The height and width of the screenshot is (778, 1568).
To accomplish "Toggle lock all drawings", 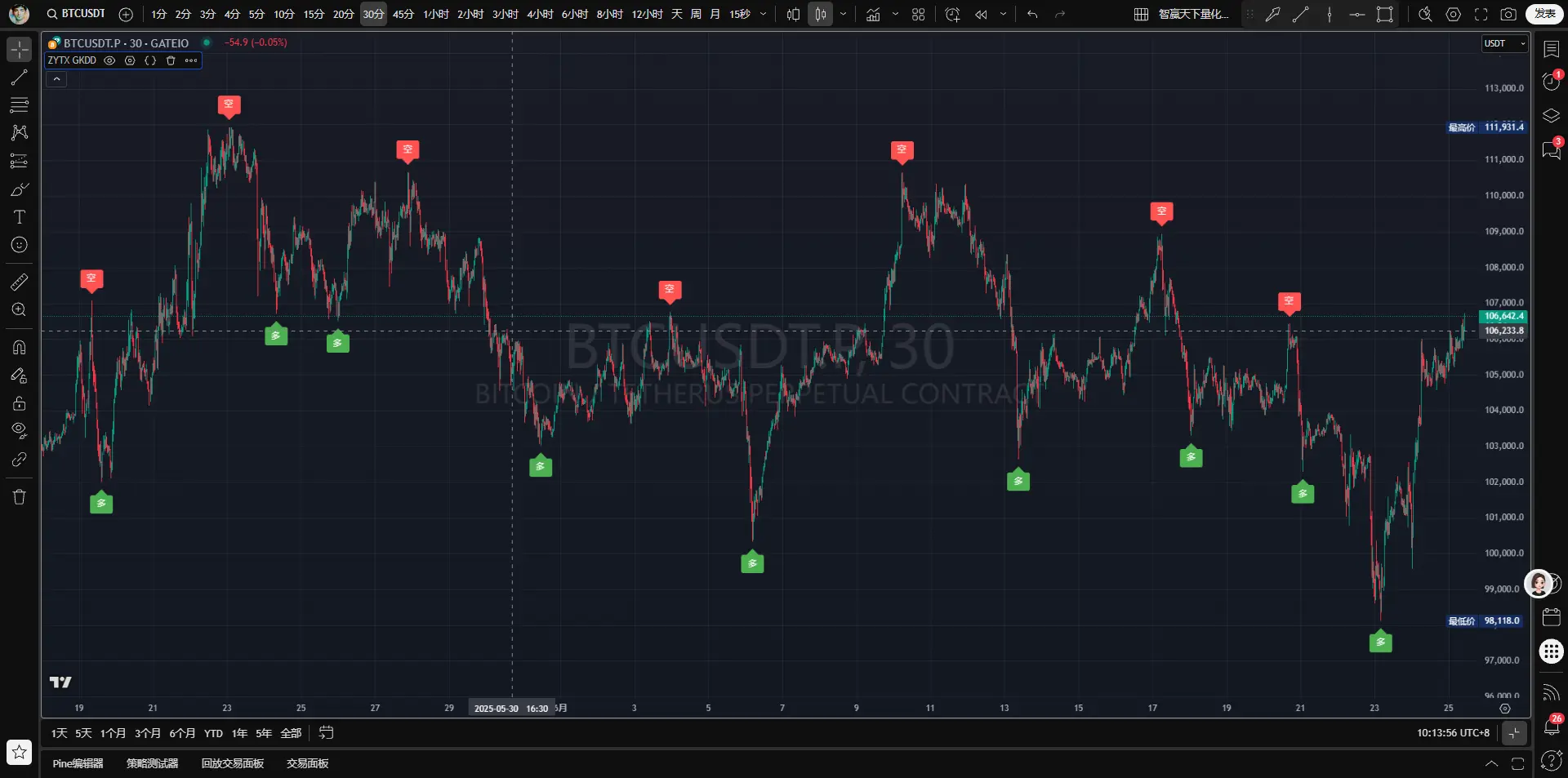I will click(x=20, y=403).
